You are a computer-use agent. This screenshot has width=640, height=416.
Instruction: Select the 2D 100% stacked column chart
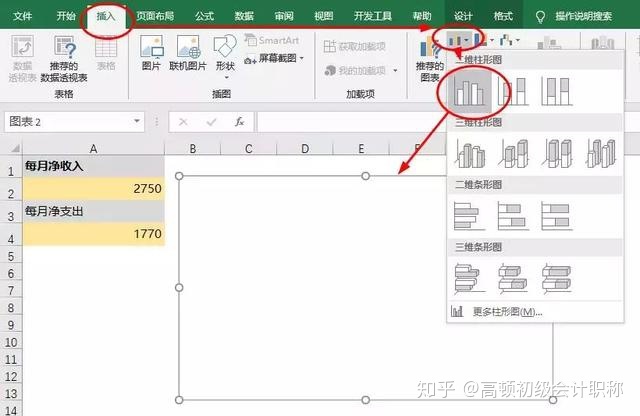click(556, 91)
